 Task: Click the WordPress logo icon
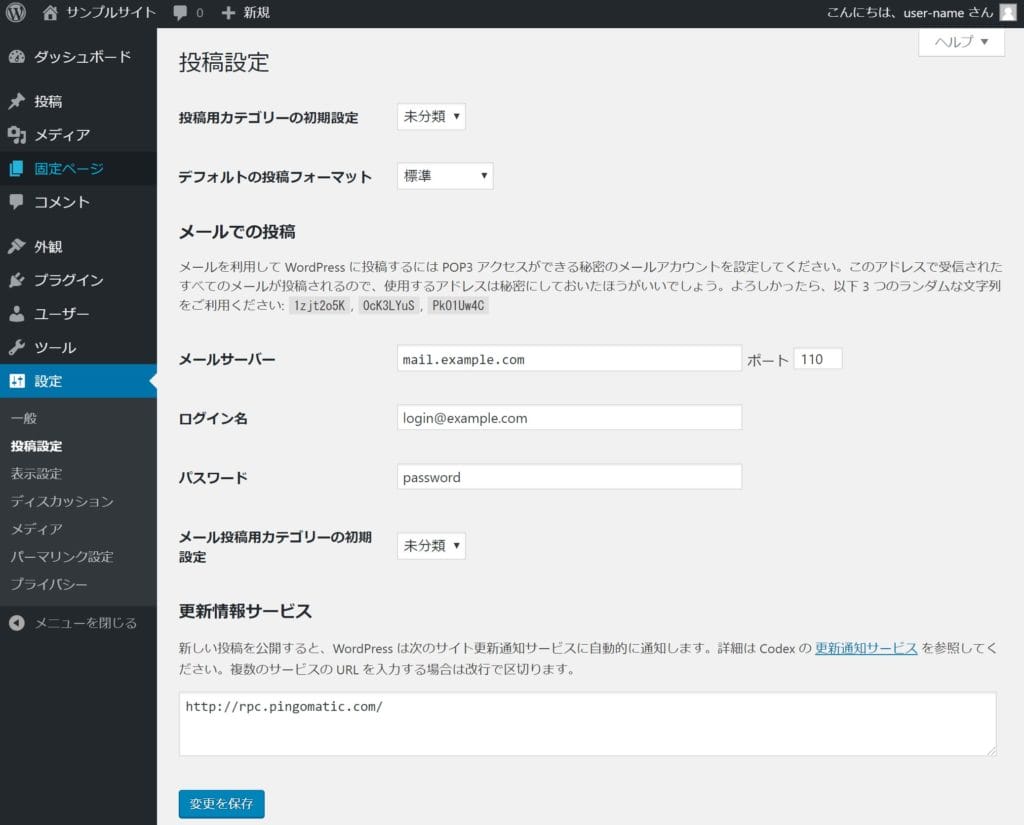(x=16, y=12)
